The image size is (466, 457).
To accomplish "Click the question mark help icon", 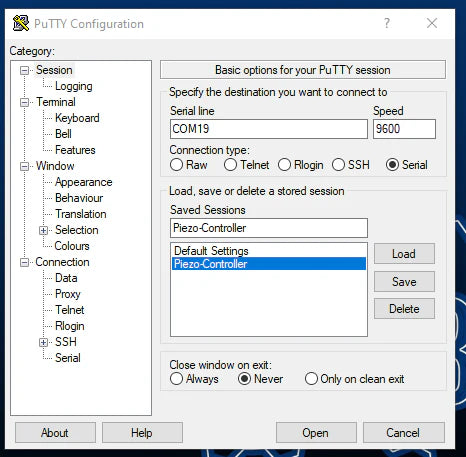I will (387, 23).
